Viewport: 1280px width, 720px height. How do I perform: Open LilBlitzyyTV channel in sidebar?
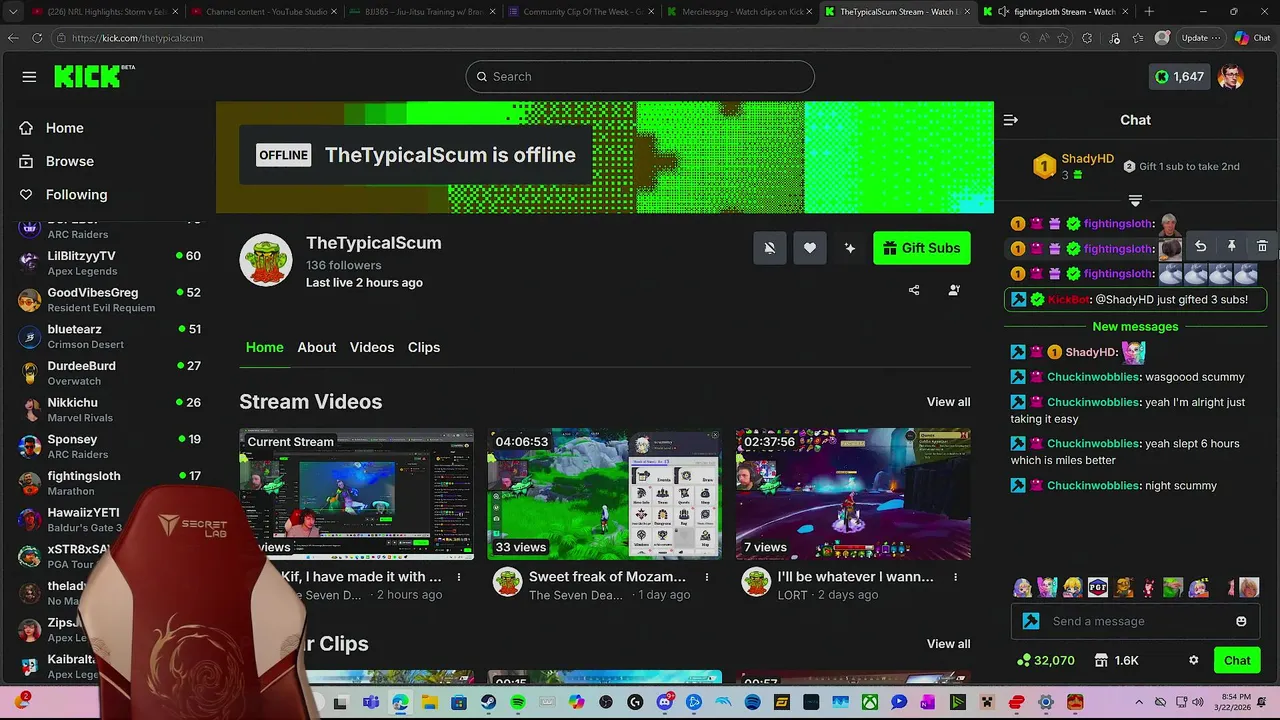tap(108, 263)
